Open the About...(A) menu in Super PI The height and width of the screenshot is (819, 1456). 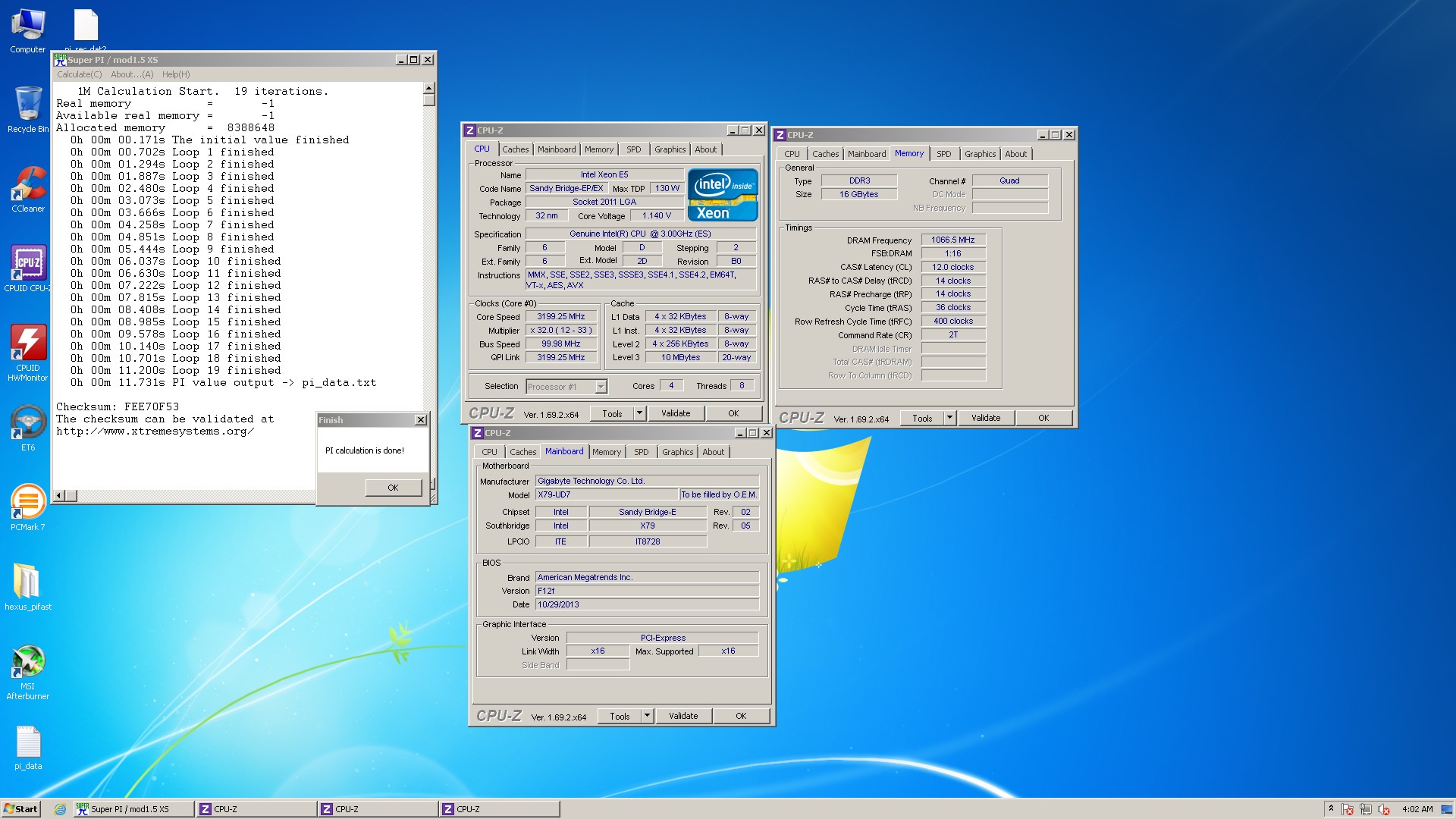pos(132,74)
